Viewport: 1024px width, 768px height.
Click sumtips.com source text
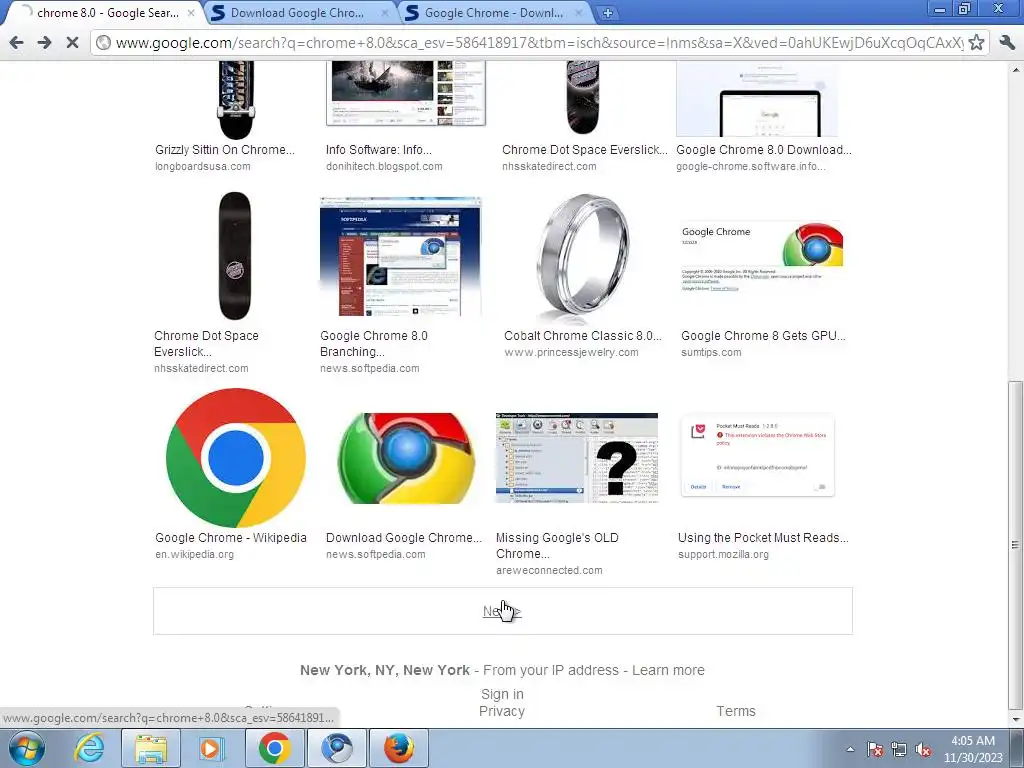[x=711, y=353]
